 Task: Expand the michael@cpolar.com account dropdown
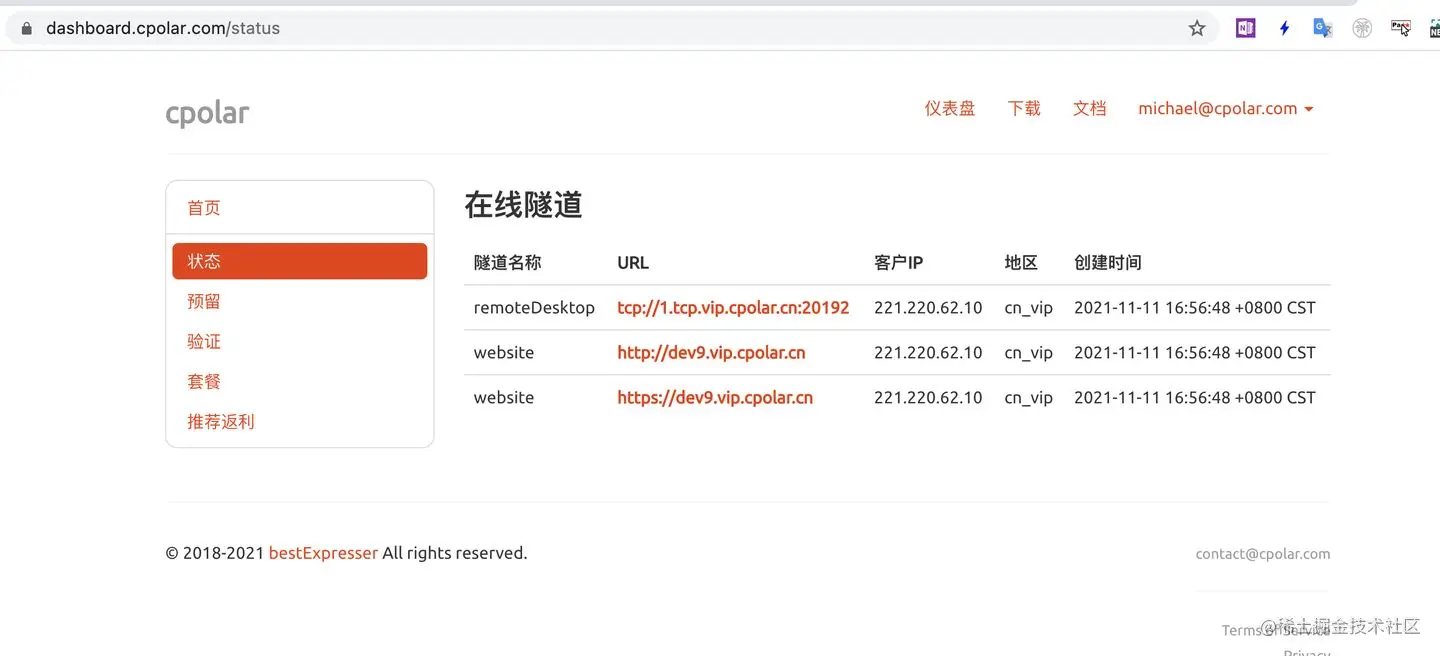(x=1226, y=108)
